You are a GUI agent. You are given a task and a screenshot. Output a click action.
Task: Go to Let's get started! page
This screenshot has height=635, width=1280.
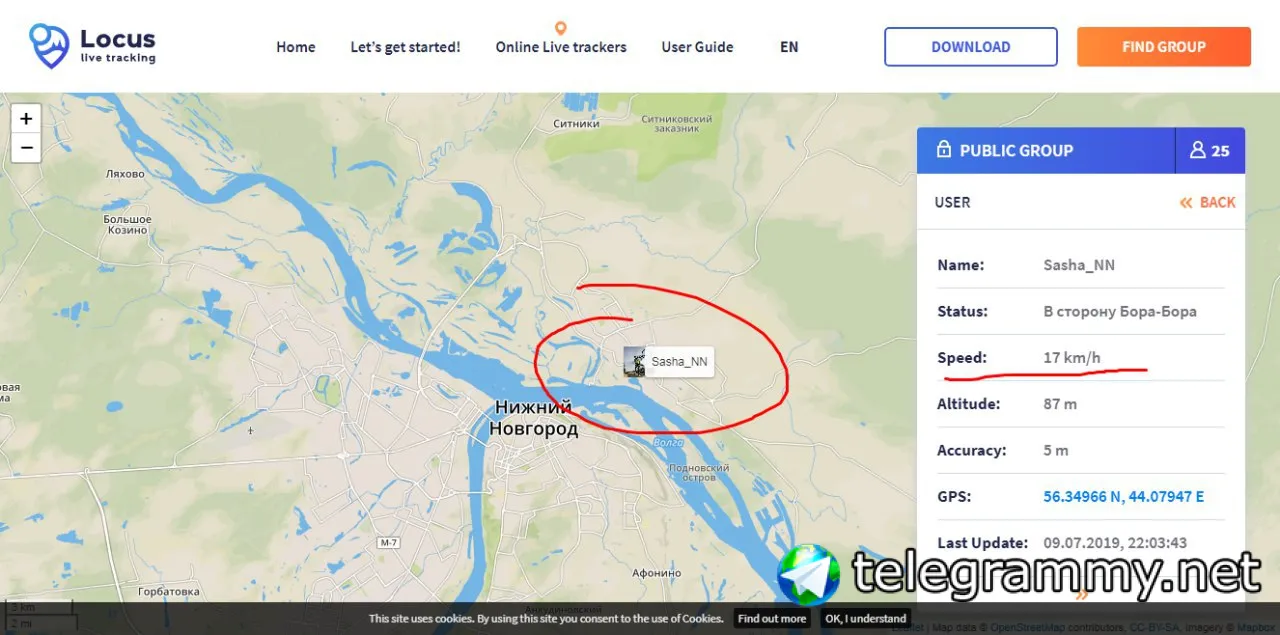point(405,47)
